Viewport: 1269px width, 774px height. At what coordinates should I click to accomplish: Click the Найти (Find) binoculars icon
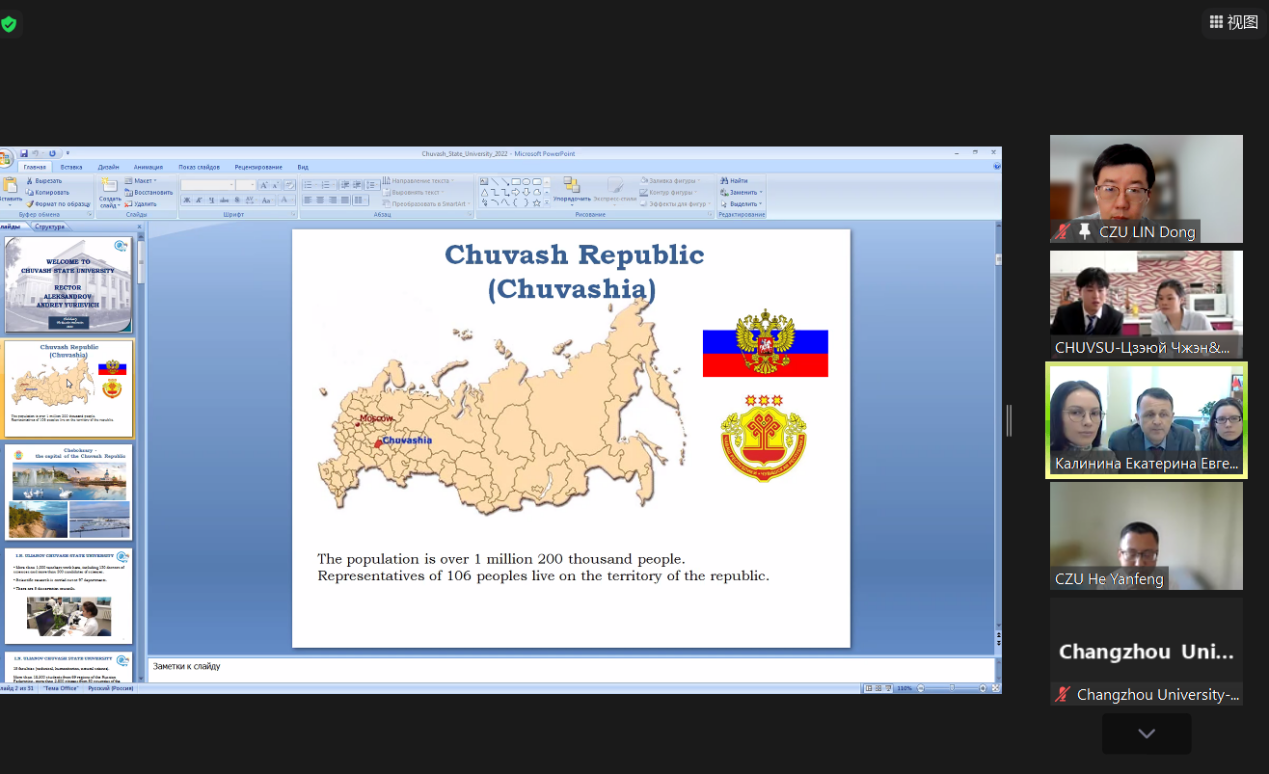725,181
